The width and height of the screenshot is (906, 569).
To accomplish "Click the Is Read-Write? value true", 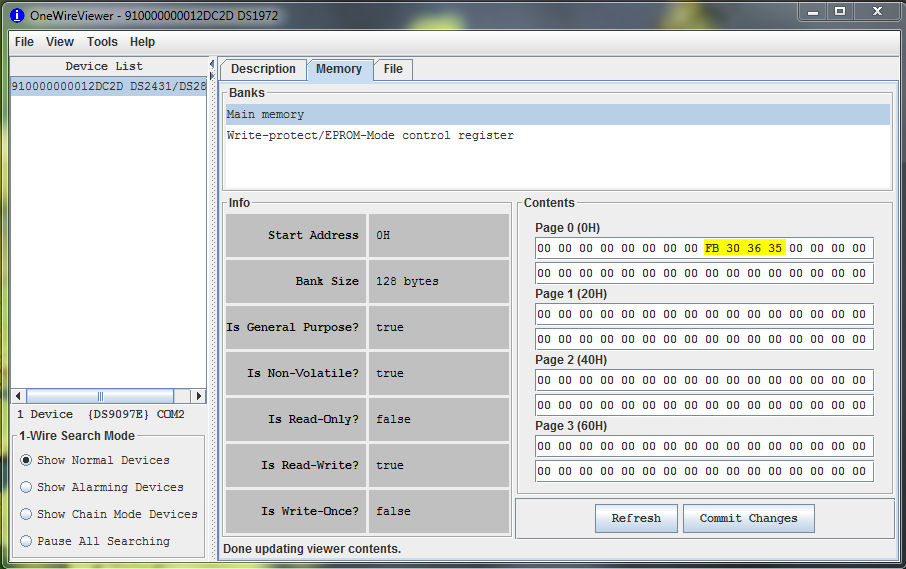I will coord(439,465).
